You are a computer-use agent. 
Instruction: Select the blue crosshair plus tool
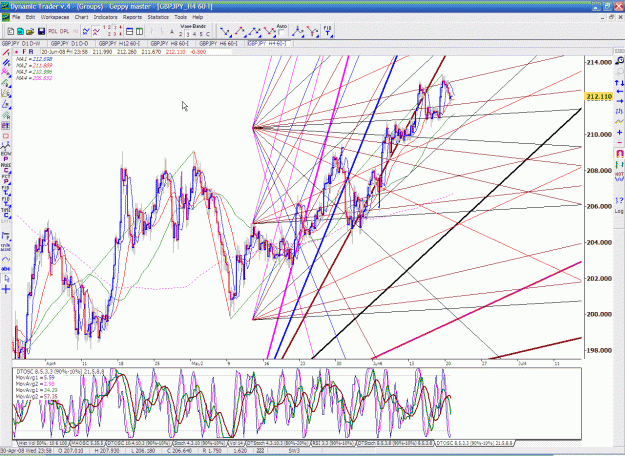(x=6, y=289)
